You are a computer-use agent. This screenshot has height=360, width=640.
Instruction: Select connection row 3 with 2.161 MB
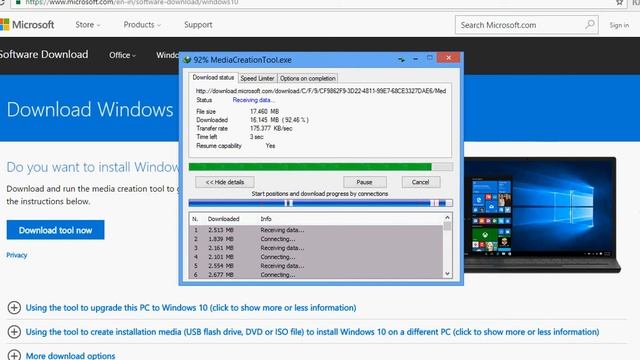[316, 248]
